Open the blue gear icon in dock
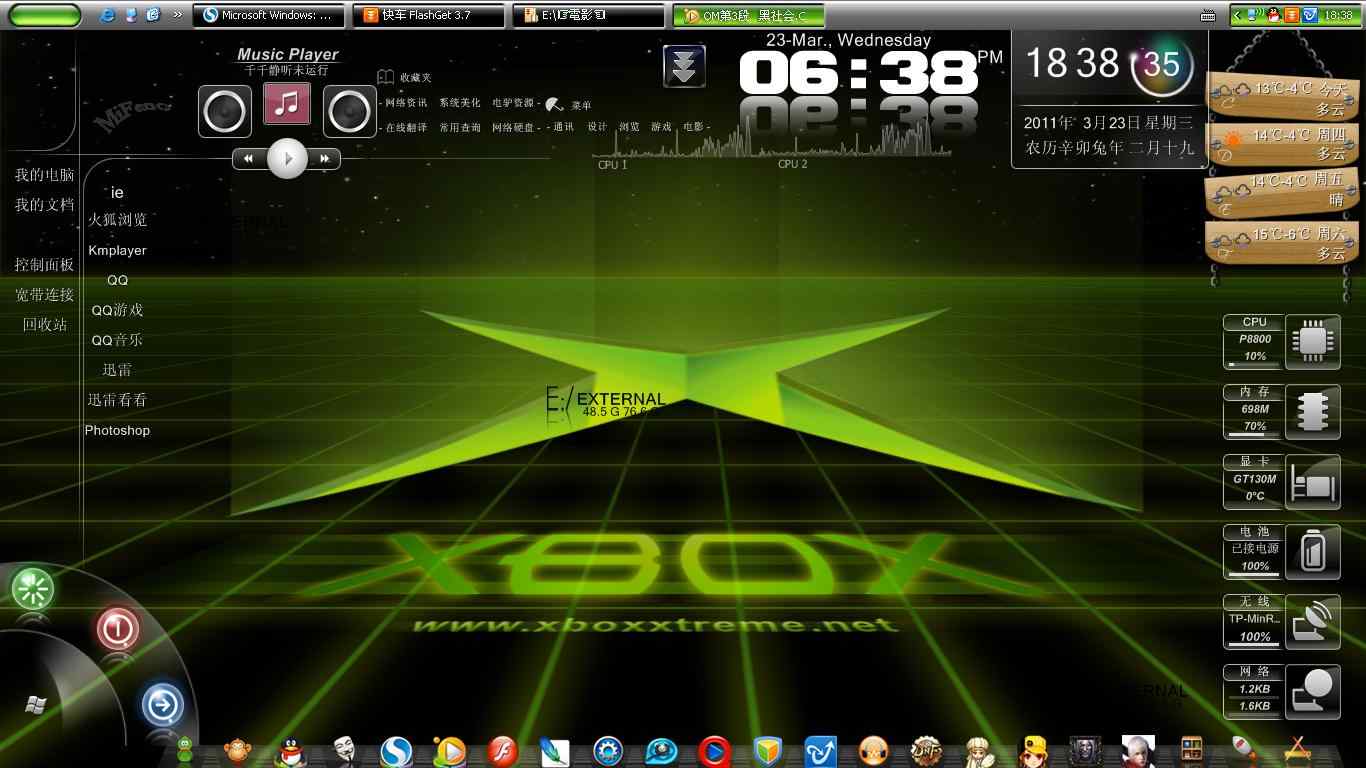1366x768 pixels. point(608,751)
